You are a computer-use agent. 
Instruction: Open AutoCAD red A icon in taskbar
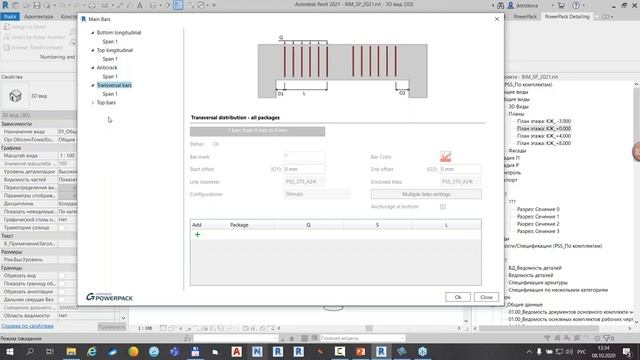[236, 351]
